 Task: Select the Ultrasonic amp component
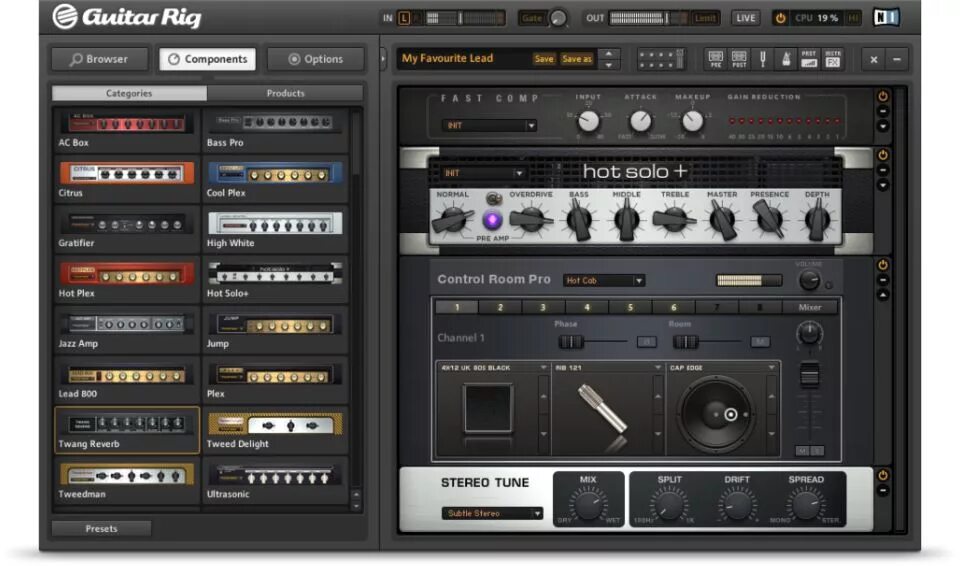[275, 482]
